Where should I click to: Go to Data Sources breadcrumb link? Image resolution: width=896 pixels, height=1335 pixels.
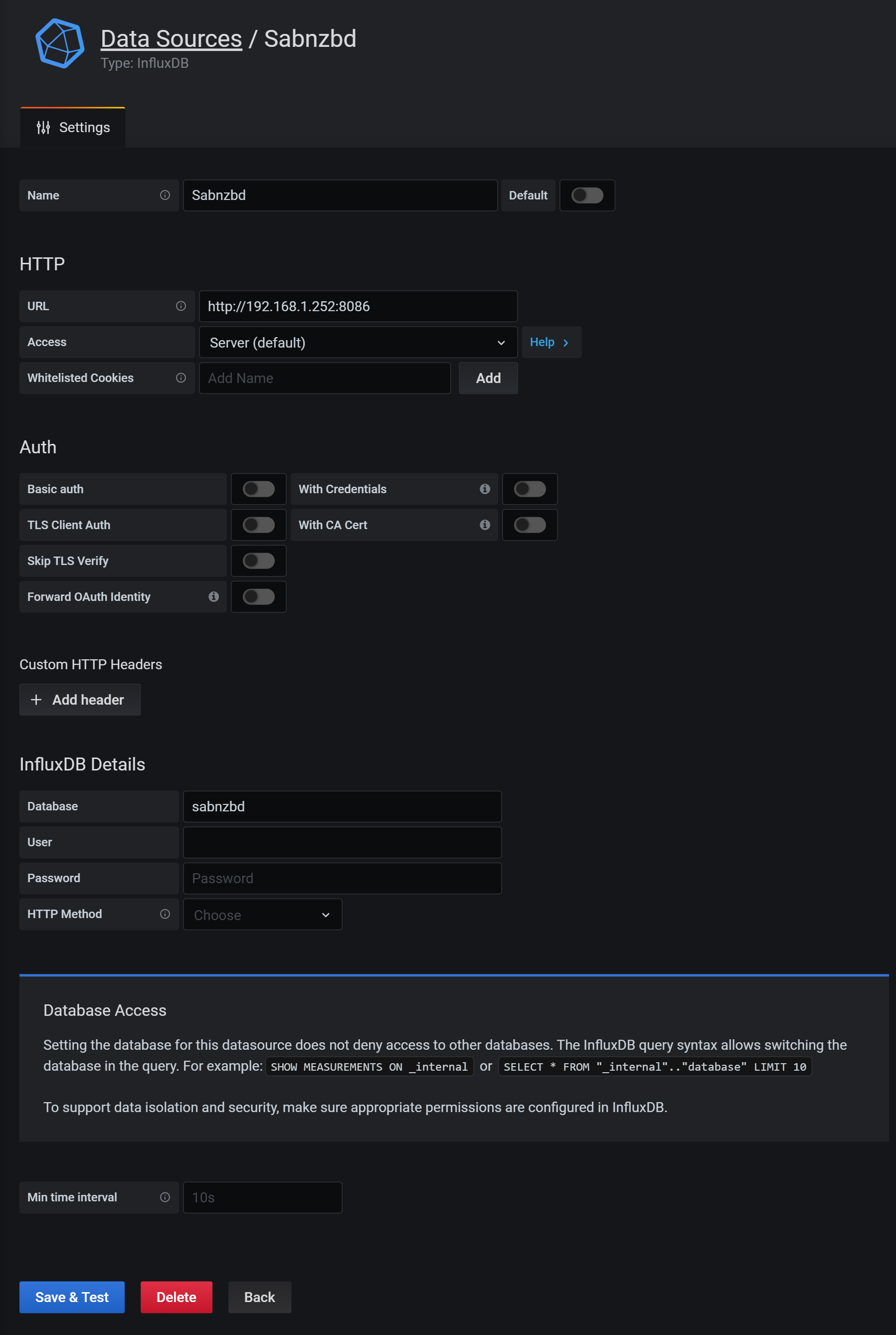(172, 39)
